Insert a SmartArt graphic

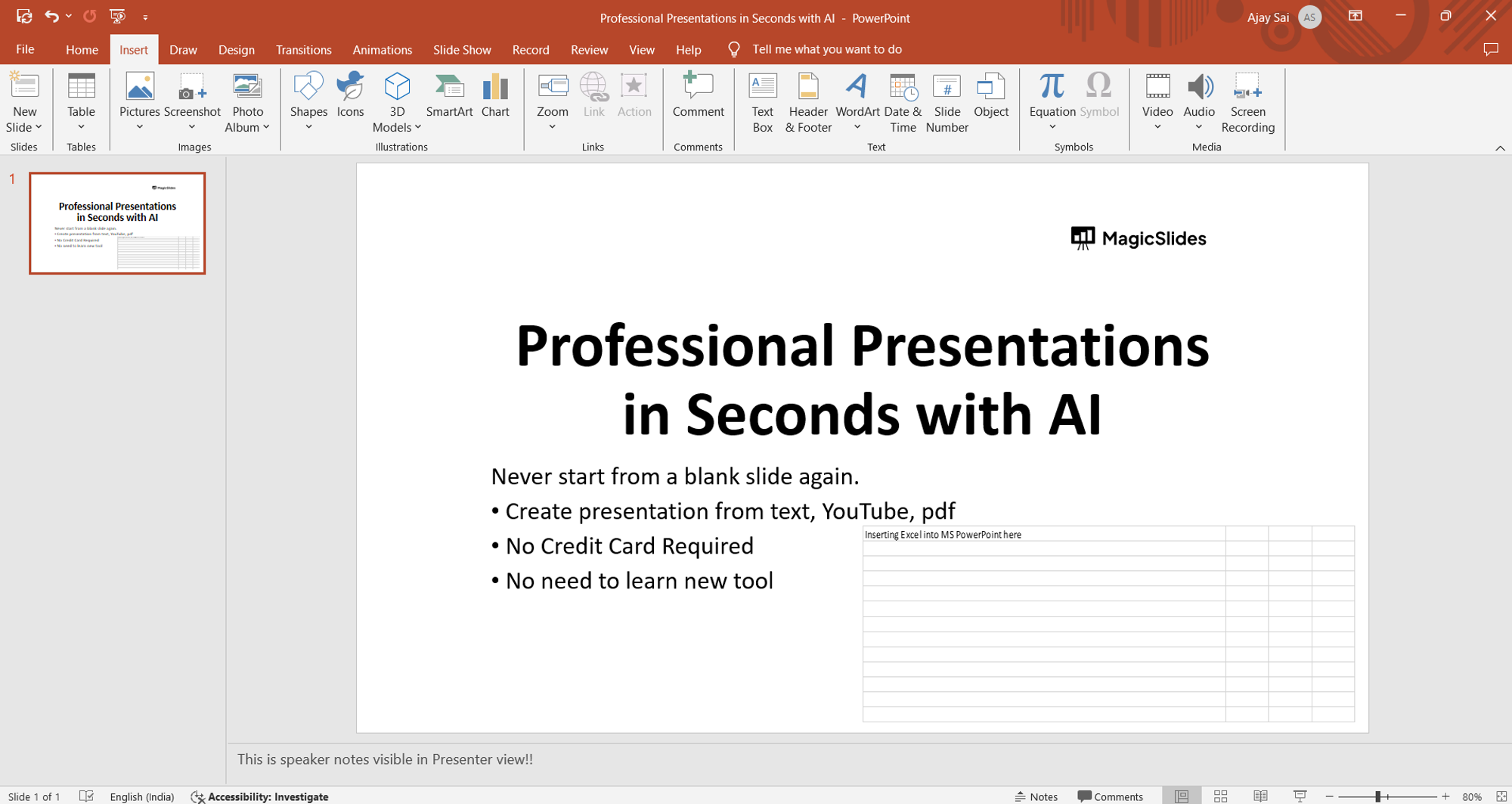tap(449, 95)
